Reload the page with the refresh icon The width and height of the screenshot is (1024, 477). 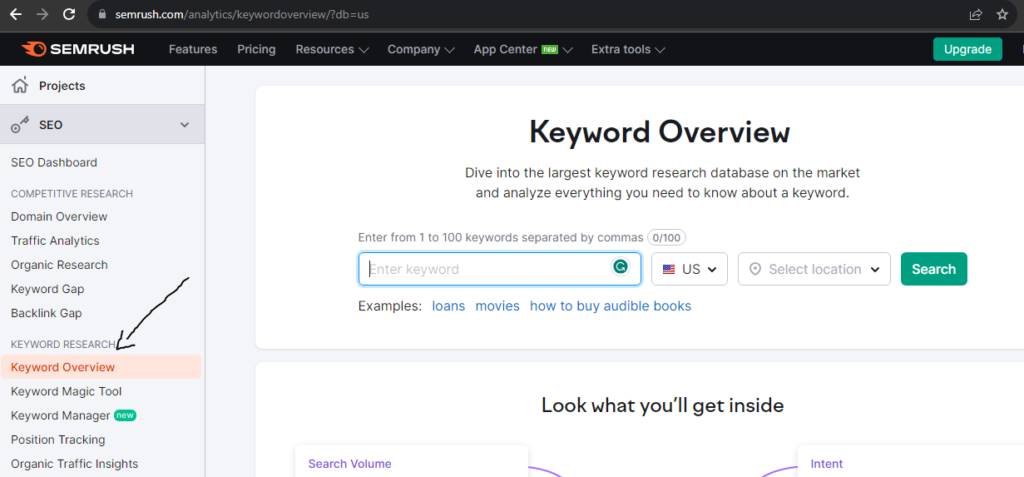tap(69, 14)
